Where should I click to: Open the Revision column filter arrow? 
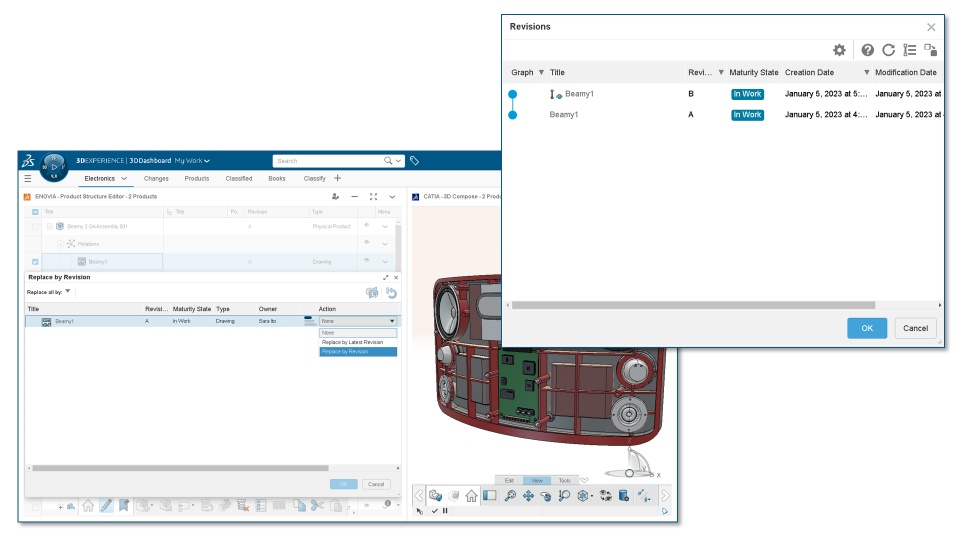(721, 72)
